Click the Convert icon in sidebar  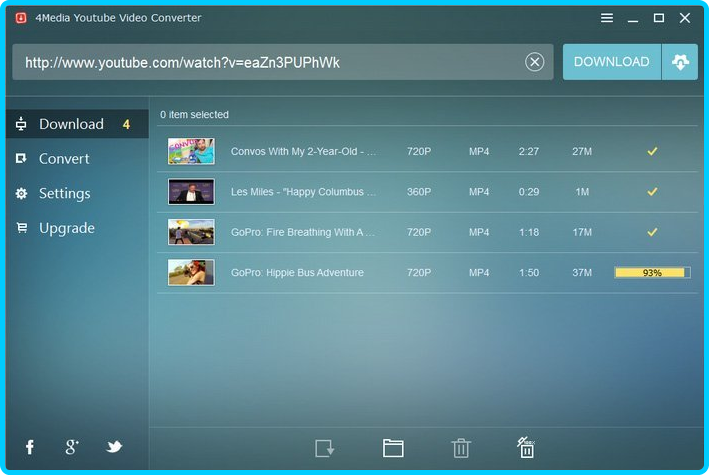(x=21, y=158)
